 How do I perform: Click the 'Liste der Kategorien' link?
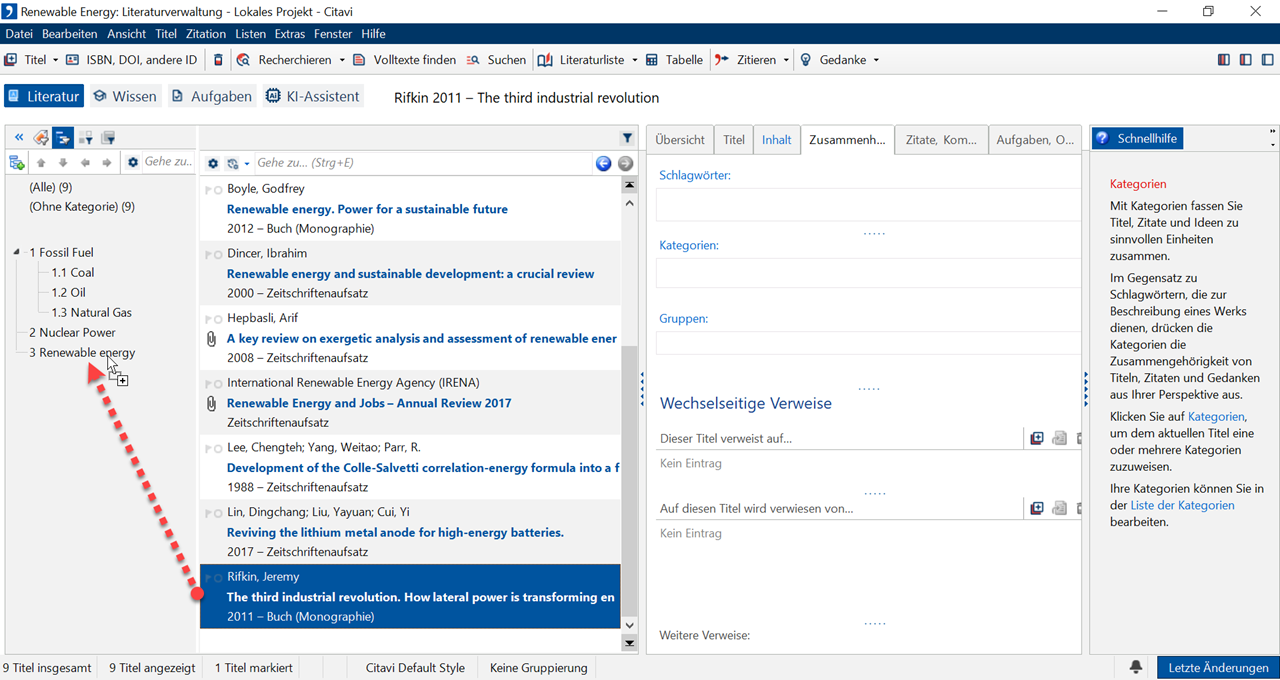(1182, 505)
